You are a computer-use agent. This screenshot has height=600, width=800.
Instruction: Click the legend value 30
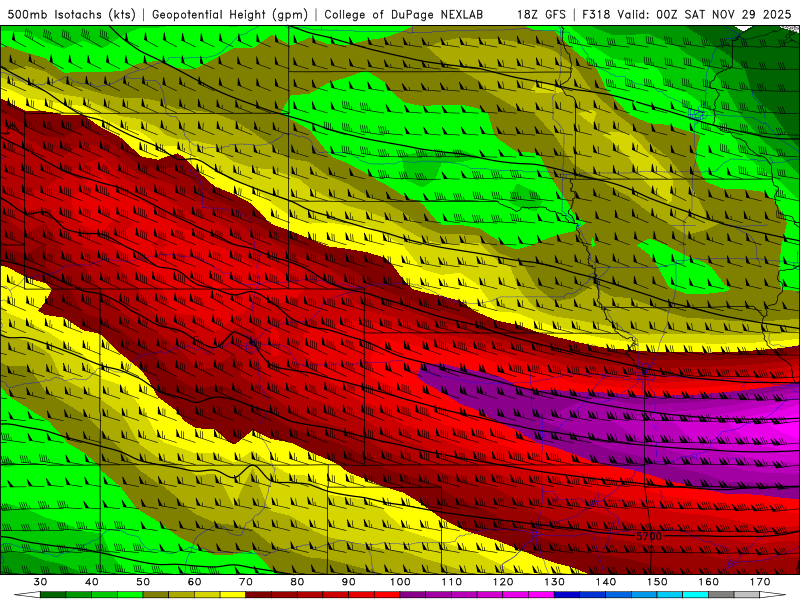(x=40, y=582)
